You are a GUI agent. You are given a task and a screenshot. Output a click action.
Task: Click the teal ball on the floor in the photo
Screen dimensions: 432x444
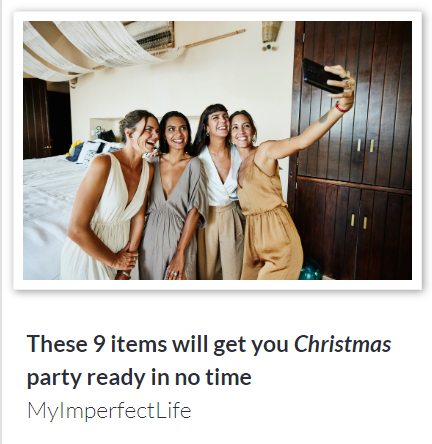pyautogui.click(x=311, y=269)
